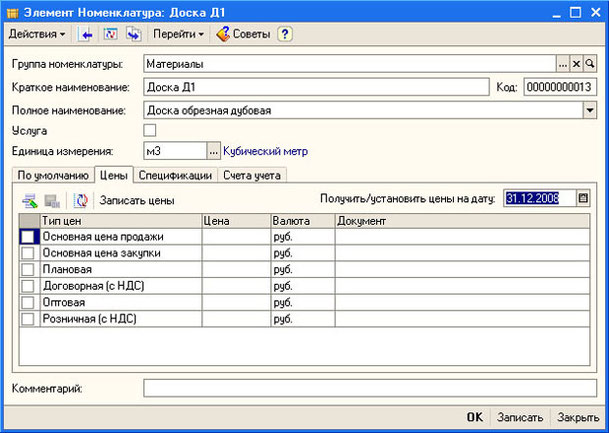Enable the Розничная (с НДС) checkbox
The height and width of the screenshot is (433, 609).
coord(28,319)
